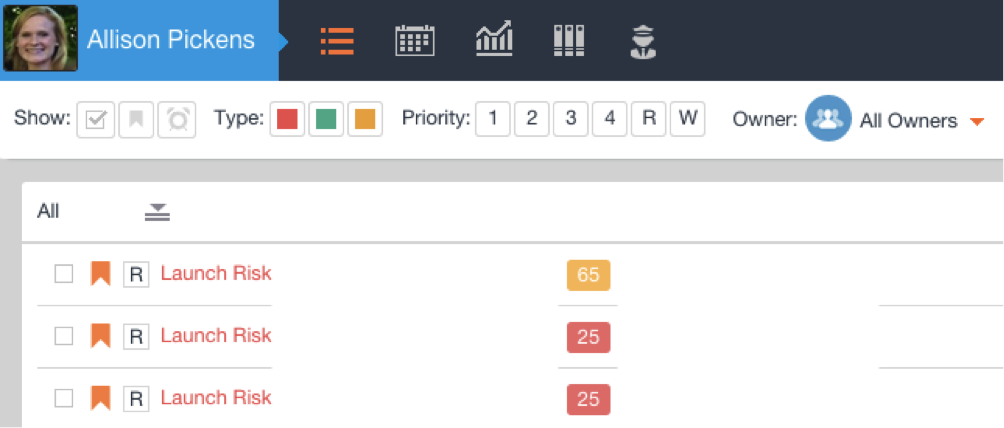Click the agent figure icon in header
Screen dimensions: 1004x428
(643, 40)
